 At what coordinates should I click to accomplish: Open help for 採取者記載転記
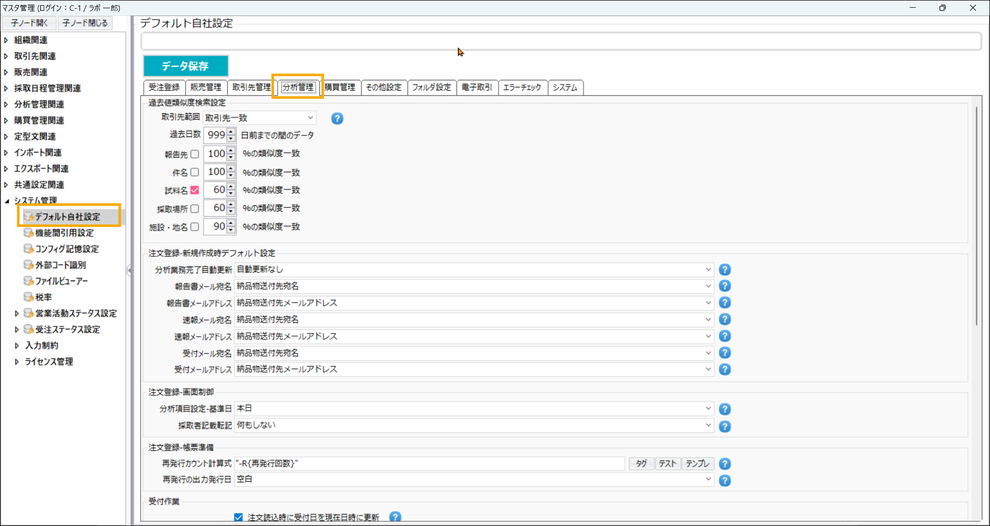pos(725,426)
